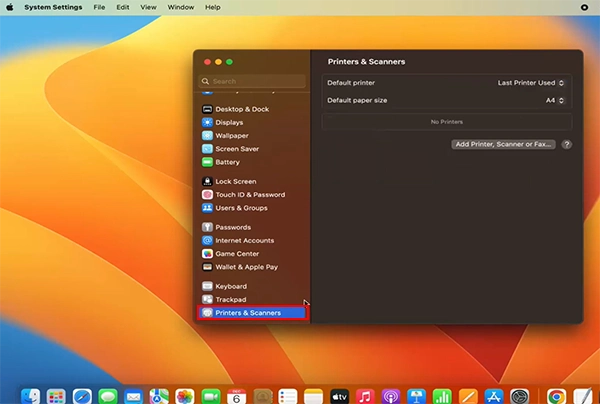600x404 pixels.
Task: Open the System Settings app menu
Action: click(53, 7)
